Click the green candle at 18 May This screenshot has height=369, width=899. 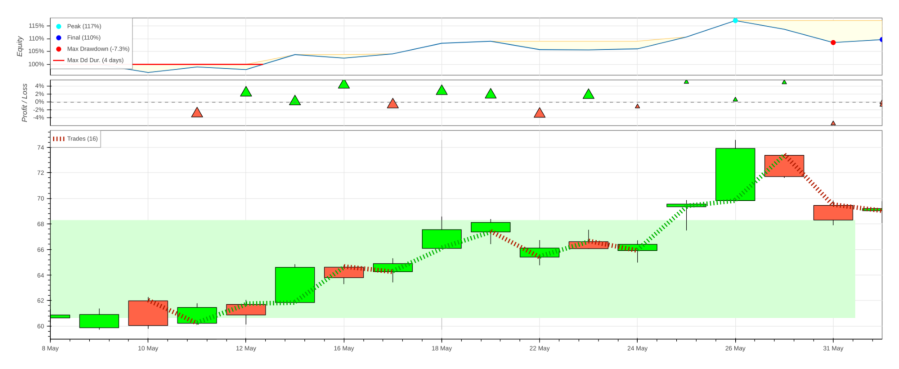[441, 239]
